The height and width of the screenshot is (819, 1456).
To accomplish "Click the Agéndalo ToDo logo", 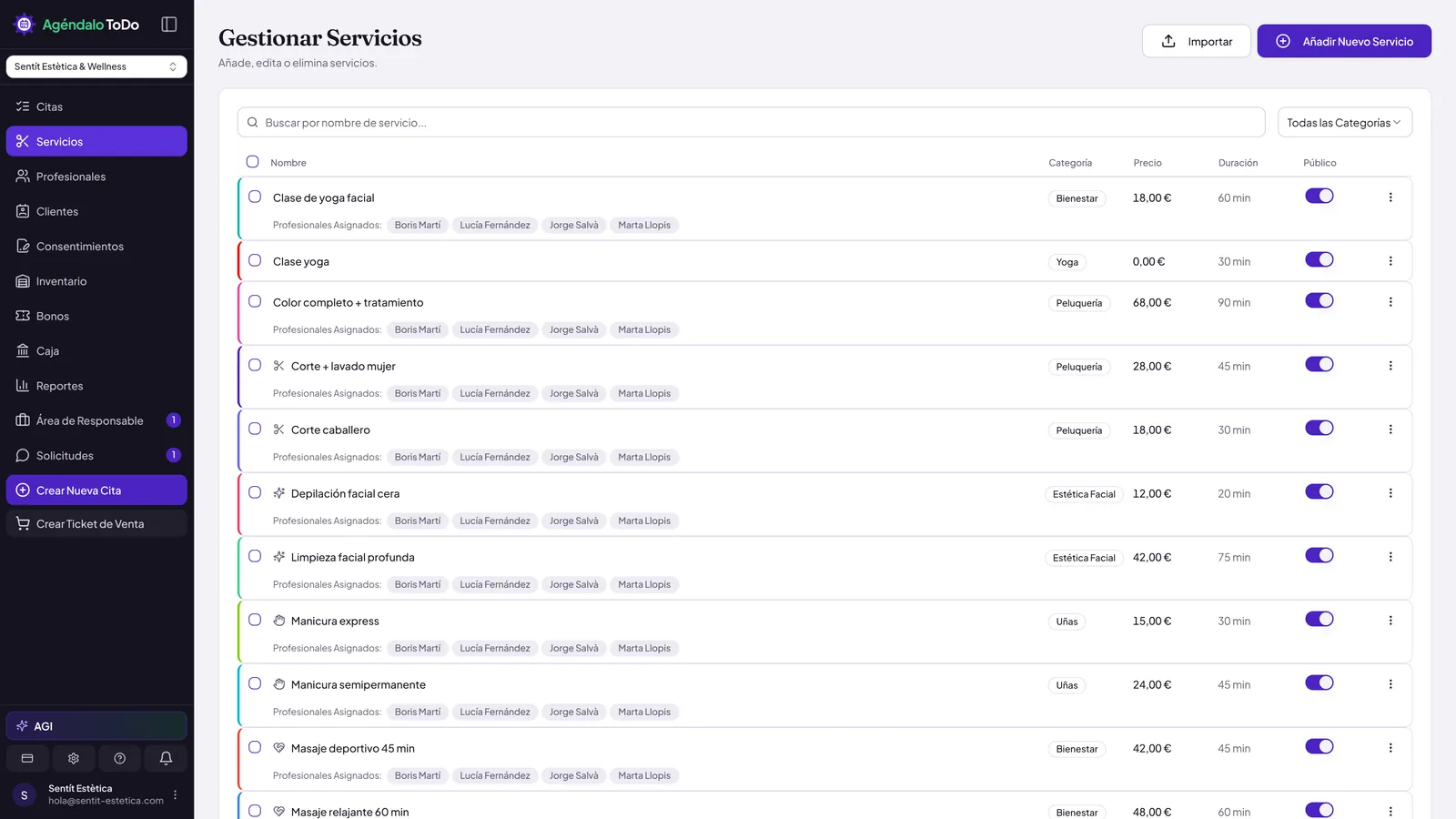I will click(76, 25).
